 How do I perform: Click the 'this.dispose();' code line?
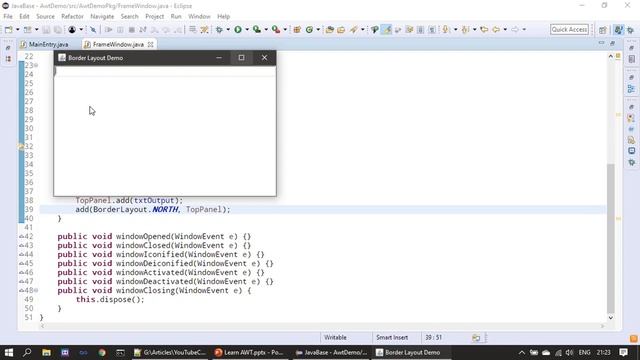click(110, 299)
